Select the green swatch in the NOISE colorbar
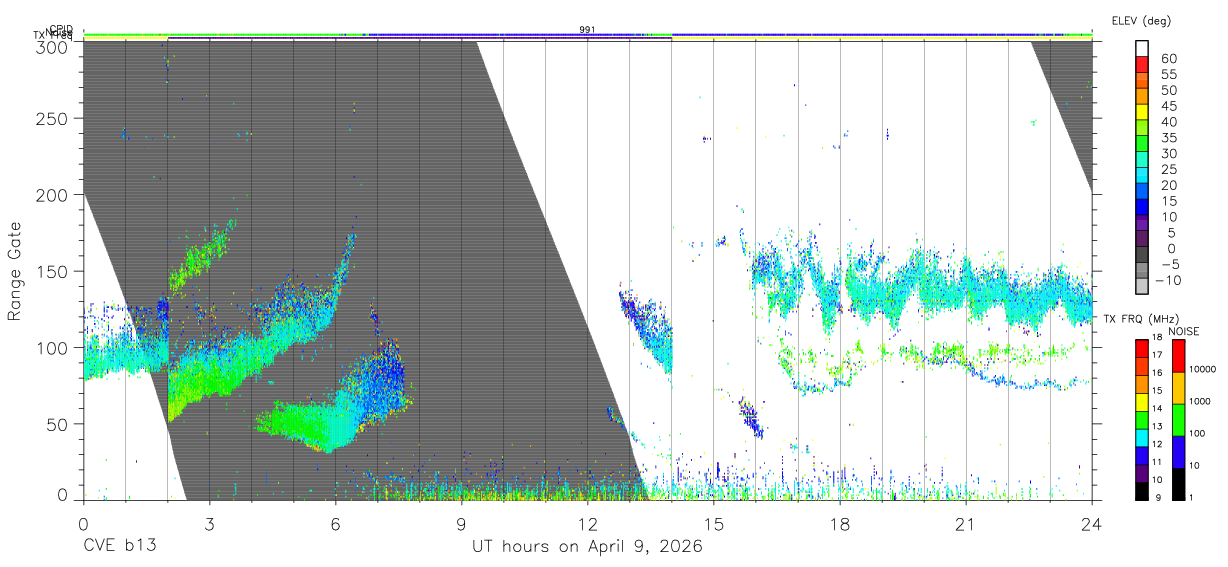1228x567 pixels. [1179, 419]
